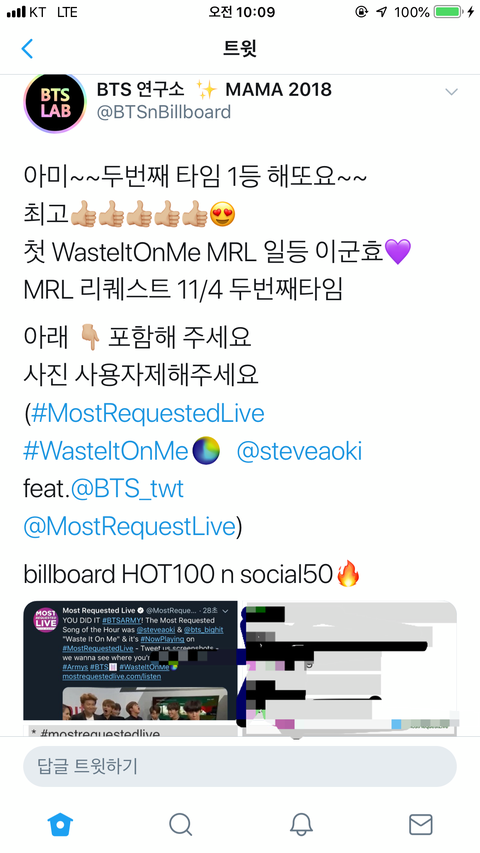480x853 pixels.
Task: Open the BTS LAB profile avatar
Action: click(55, 103)
